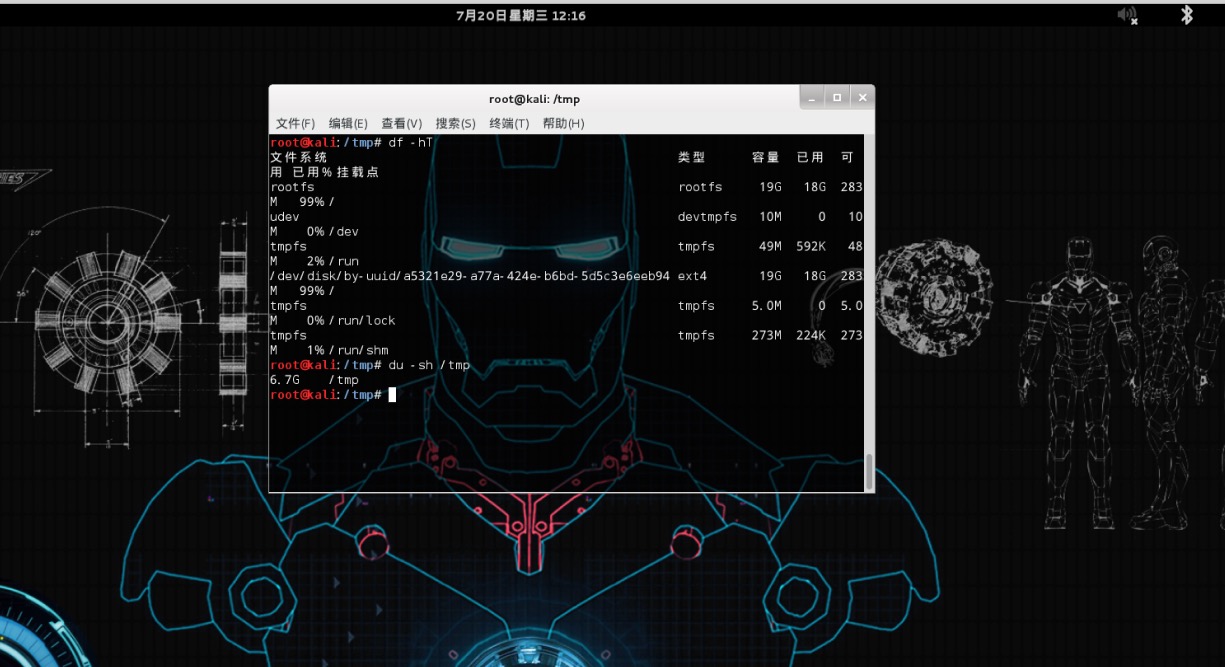
Task: Open the 搜索(S) menu
Action: 455,123
